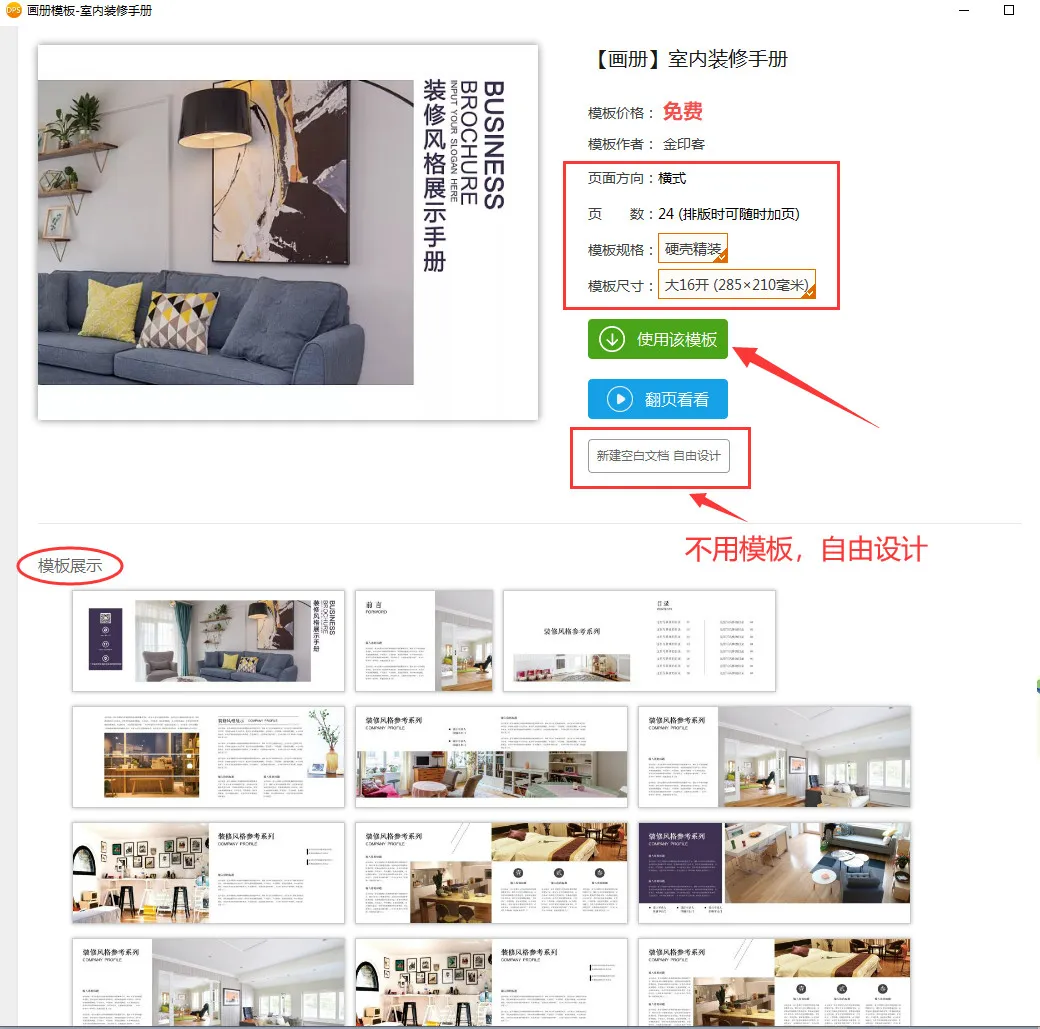Select the 大16开 (285×210毫米) size option
The width and height of the screenshot is (1040, 1029).
tap(736, 285)
